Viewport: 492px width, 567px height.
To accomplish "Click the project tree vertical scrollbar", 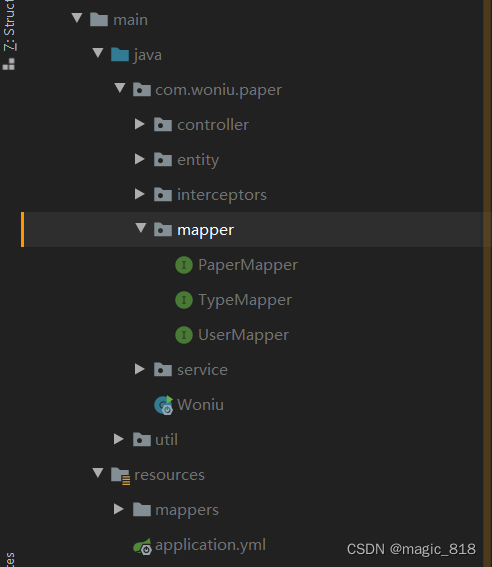I will tap(487, 284).
